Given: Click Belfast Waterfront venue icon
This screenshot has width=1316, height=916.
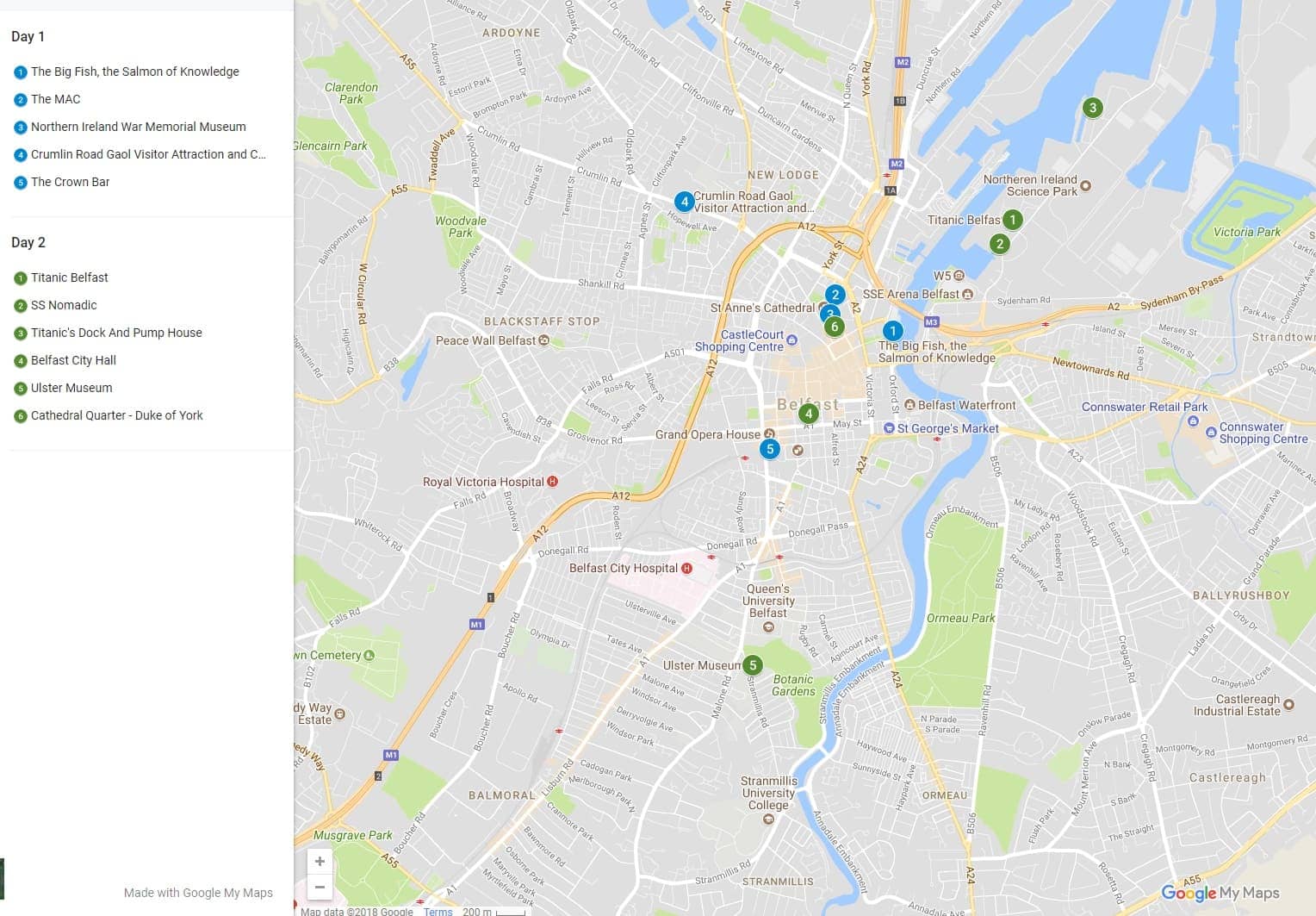Looking at the screenshot, I should 909,405.
